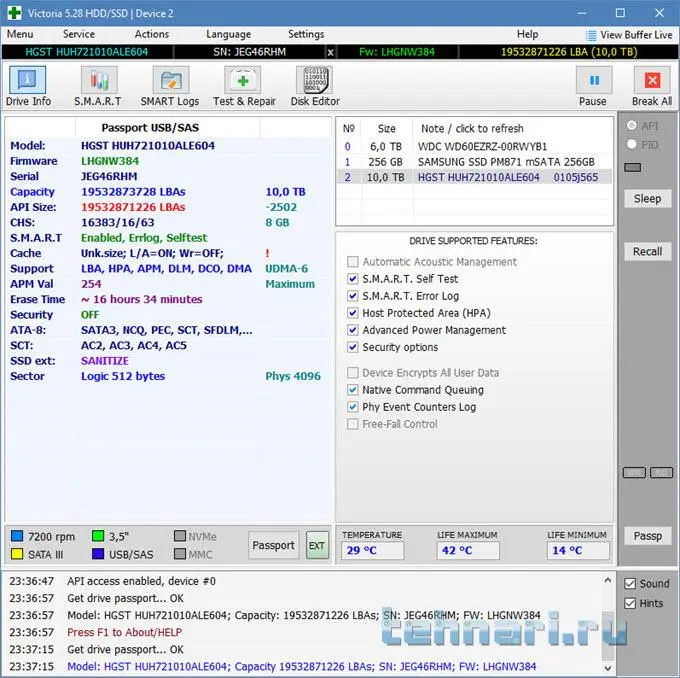Open the Service menu
Viewport: 680px width, 678px height.
tap(79, 34)
